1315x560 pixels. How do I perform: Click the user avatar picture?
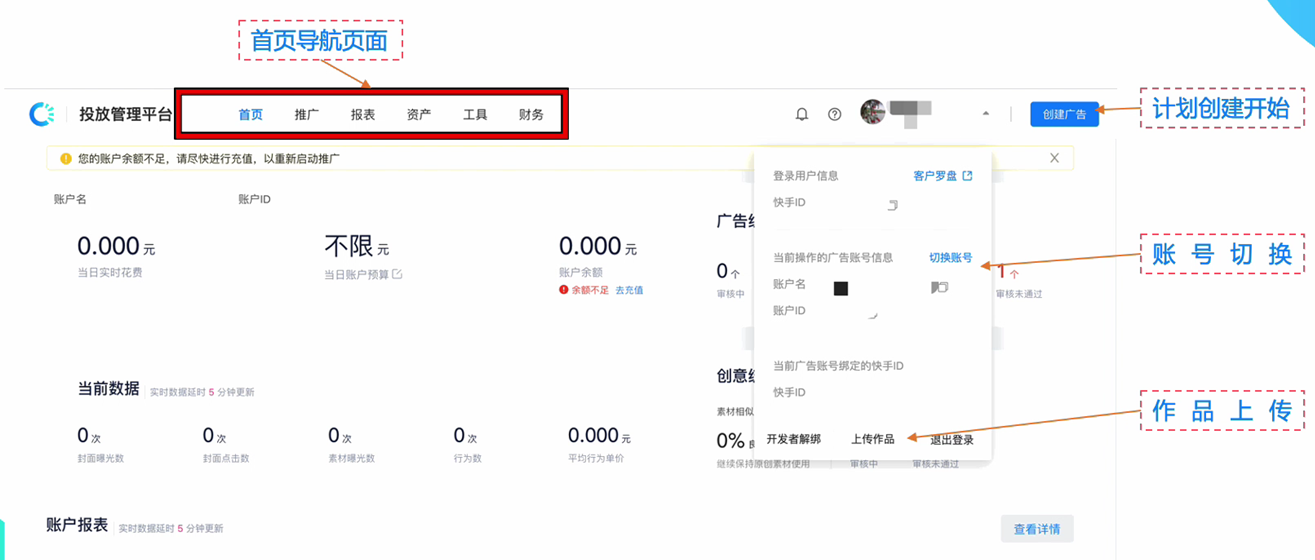(872, 112)
